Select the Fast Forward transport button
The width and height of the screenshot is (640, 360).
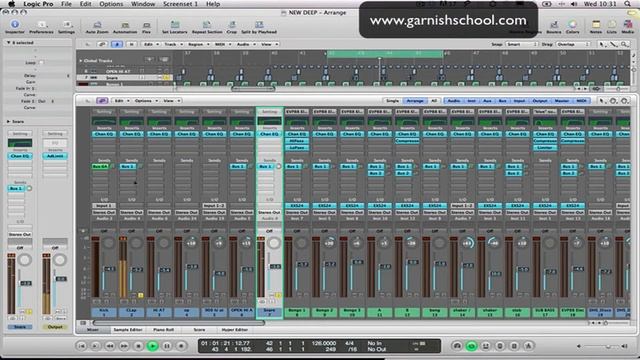click(x=124, y=346)
